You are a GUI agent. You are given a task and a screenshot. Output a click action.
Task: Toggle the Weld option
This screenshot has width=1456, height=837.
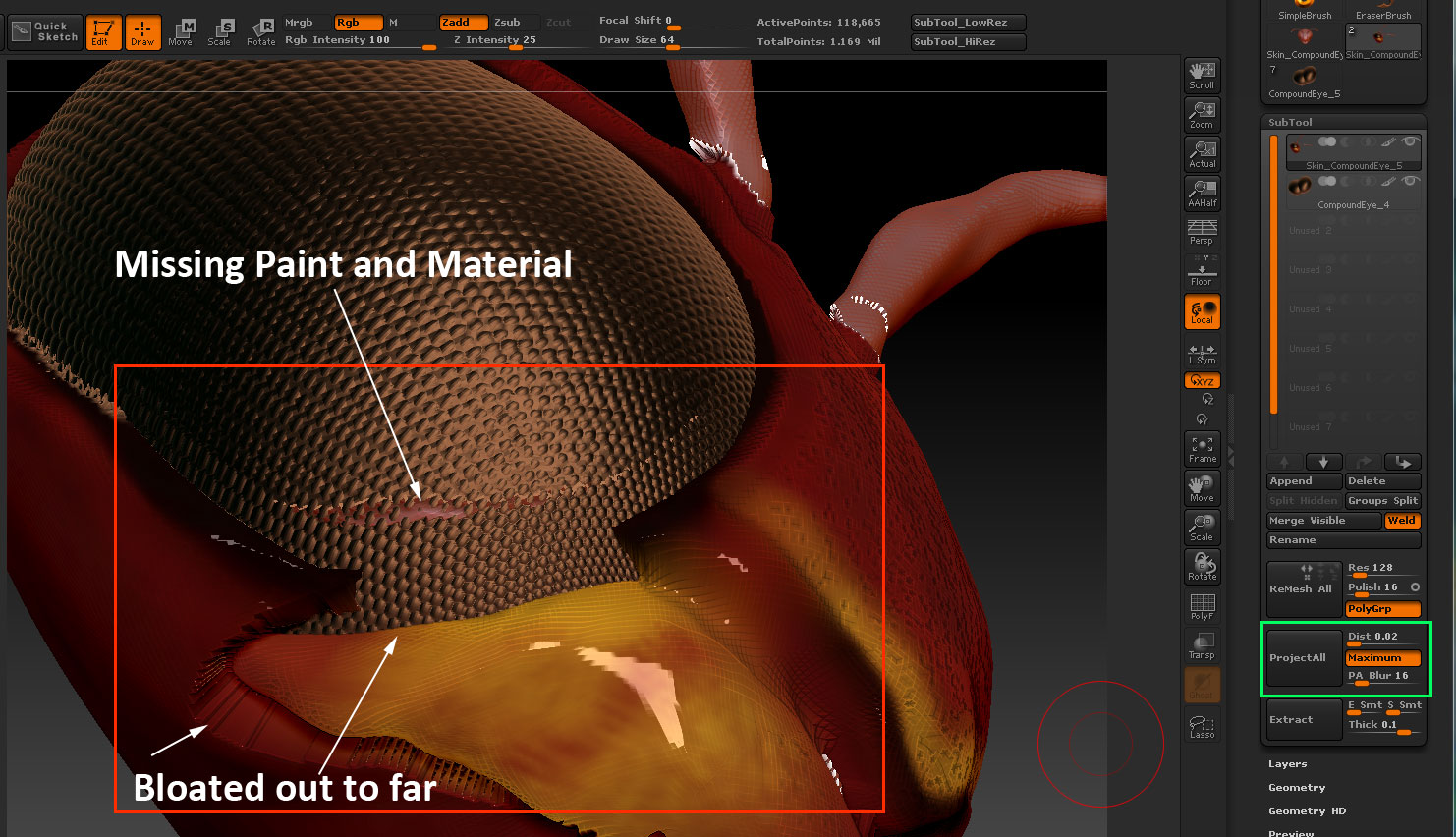(1403, 521)
